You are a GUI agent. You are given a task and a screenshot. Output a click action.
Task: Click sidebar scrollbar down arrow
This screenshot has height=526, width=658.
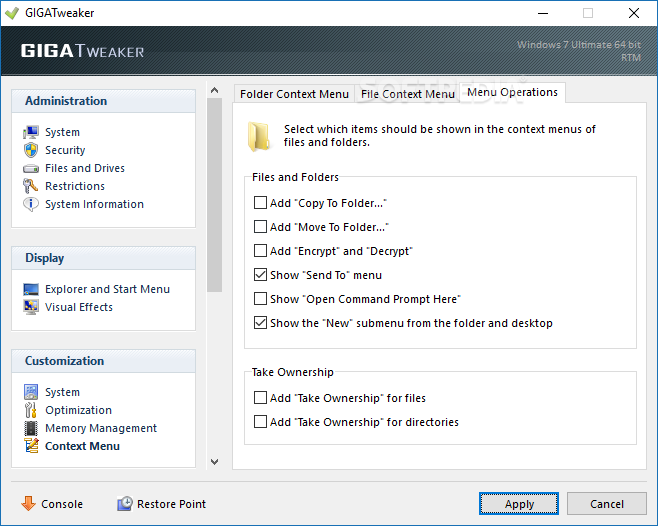pyautogui.click(x=214, y=462)
